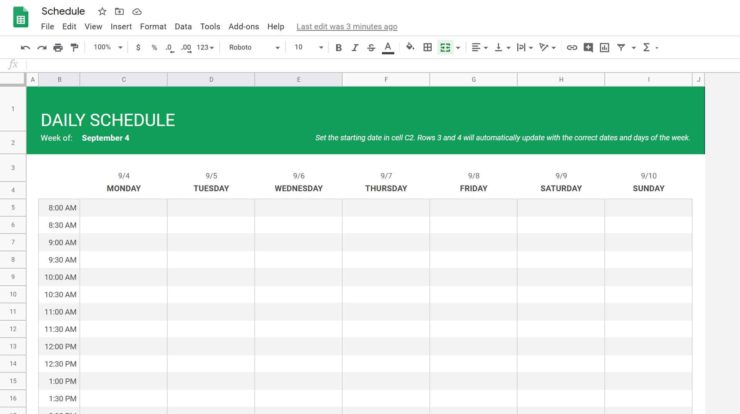
Task: Open the text wrapping dropdown
Action: point(524,48)
